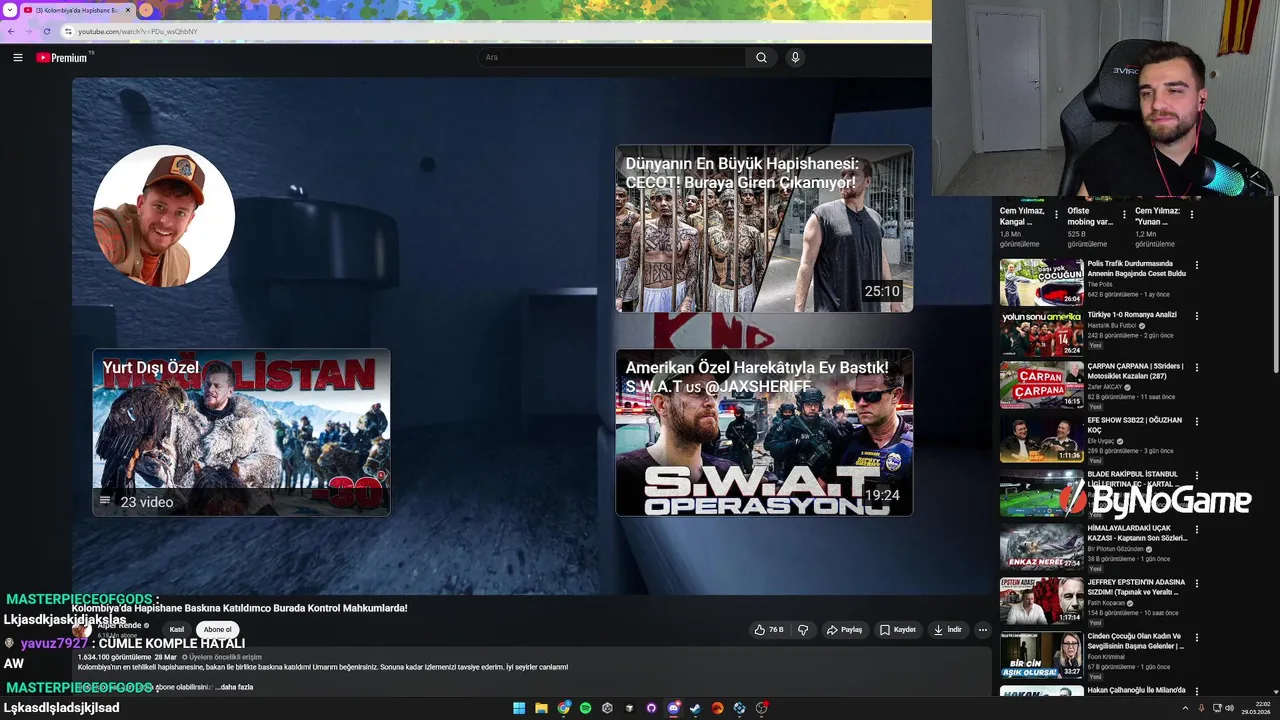This screenshot has width=1280, height=720.
Task: Open options menu for ÇARPAN ÇARPANA video
Action: click(x=1196, y=367)
